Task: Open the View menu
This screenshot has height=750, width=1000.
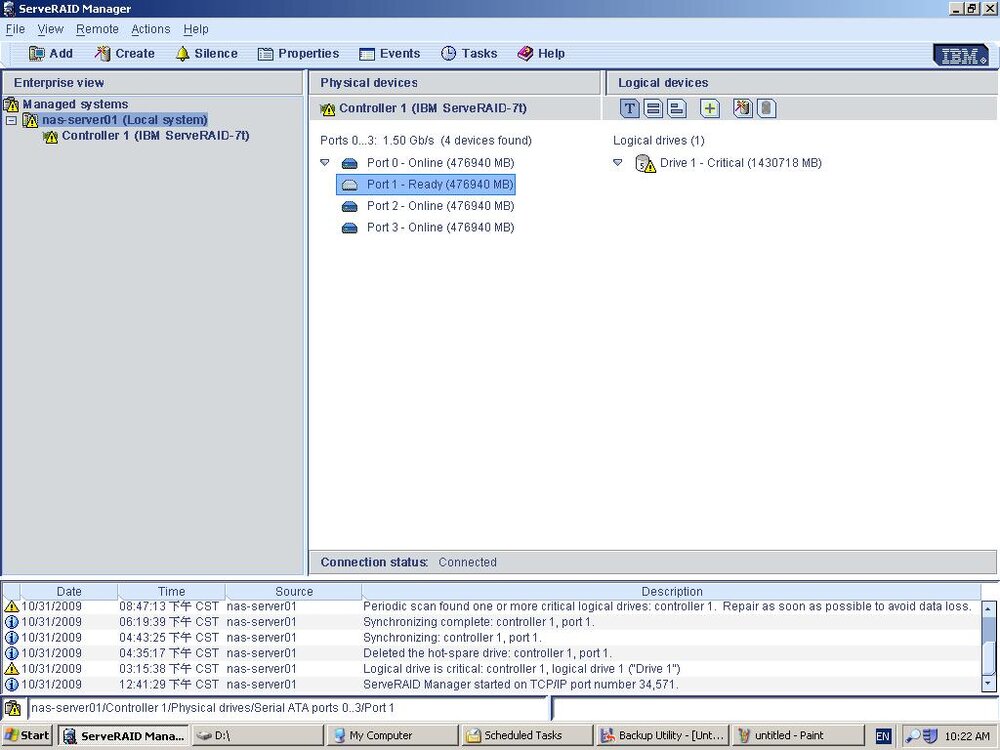Action: [x=50, y=29]
